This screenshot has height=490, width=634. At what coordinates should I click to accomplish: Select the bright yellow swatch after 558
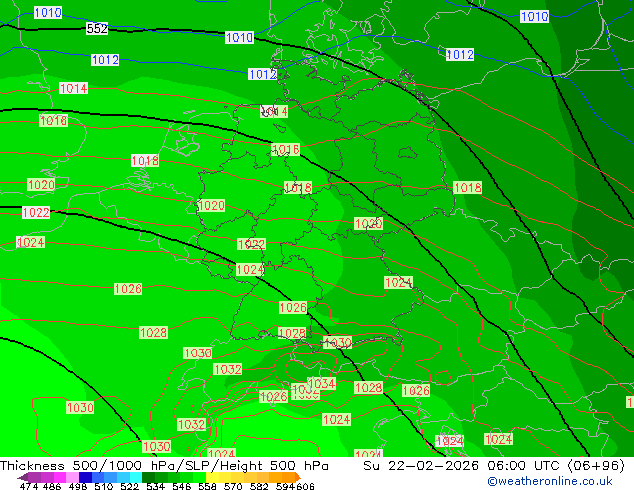[x=212, y=477]
